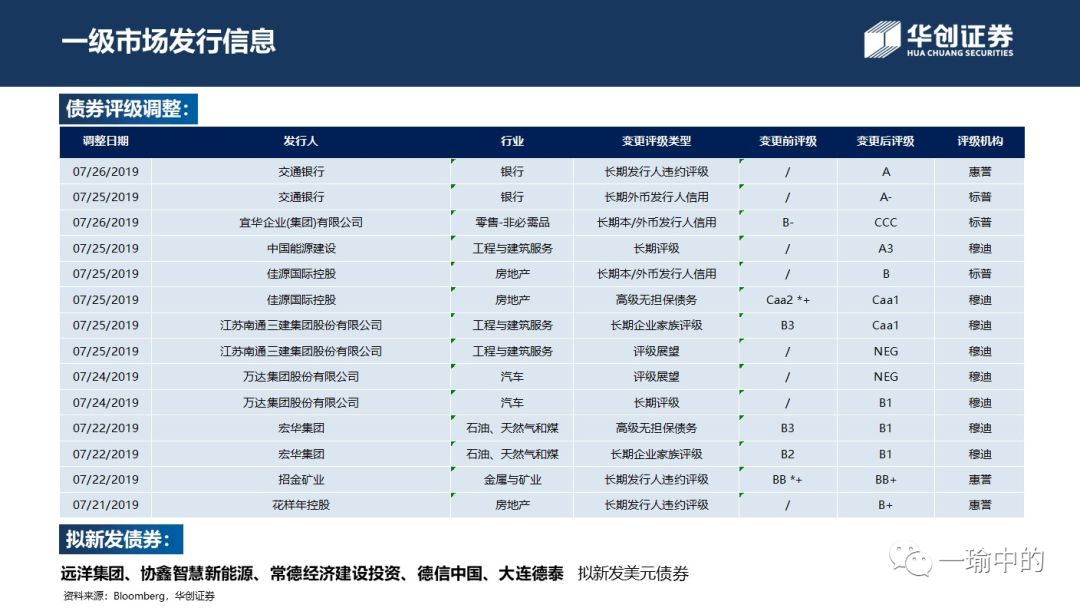
Task: Select the A- new rating cell
Action: pyautogui.click(x=885, y=197)
